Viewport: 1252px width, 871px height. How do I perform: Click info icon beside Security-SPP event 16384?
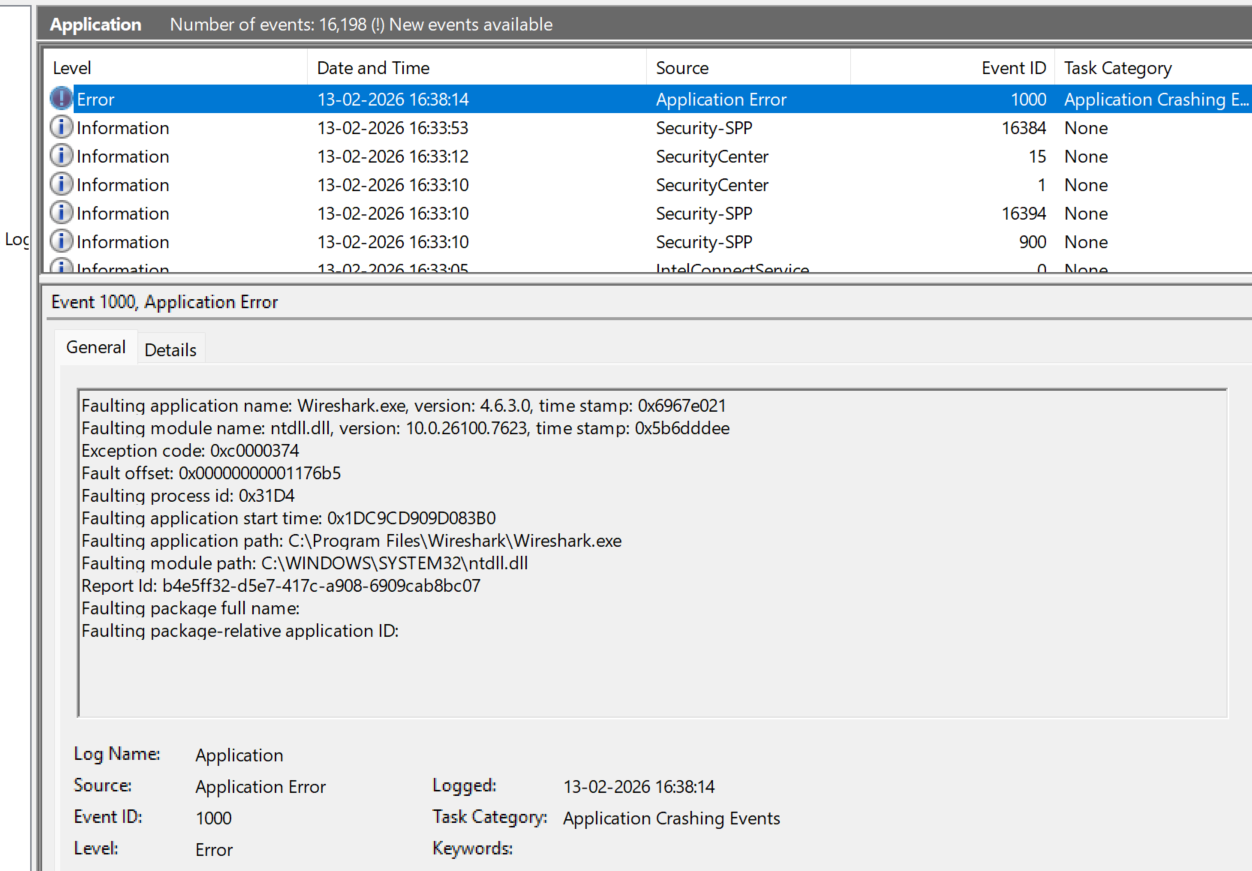62,128
